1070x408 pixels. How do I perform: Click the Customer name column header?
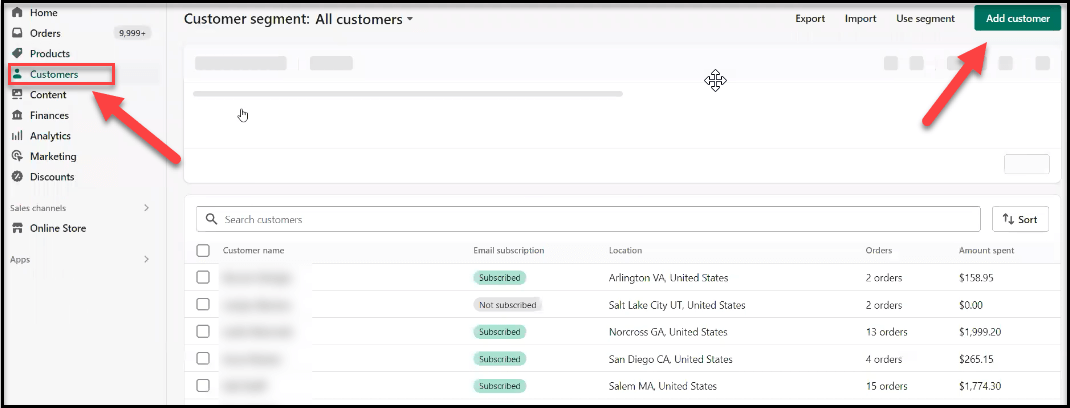point(253,250)
